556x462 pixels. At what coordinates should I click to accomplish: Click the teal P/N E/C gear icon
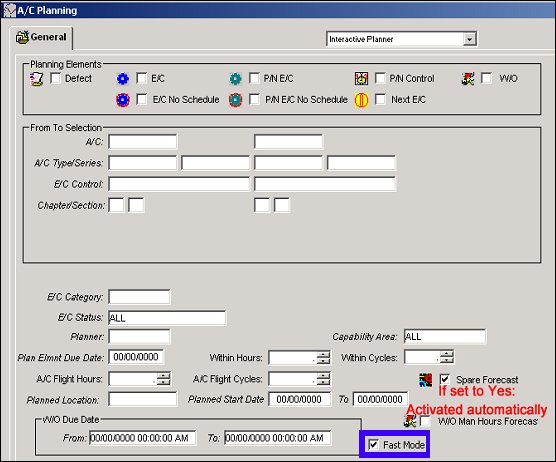[x=235, y=78]
